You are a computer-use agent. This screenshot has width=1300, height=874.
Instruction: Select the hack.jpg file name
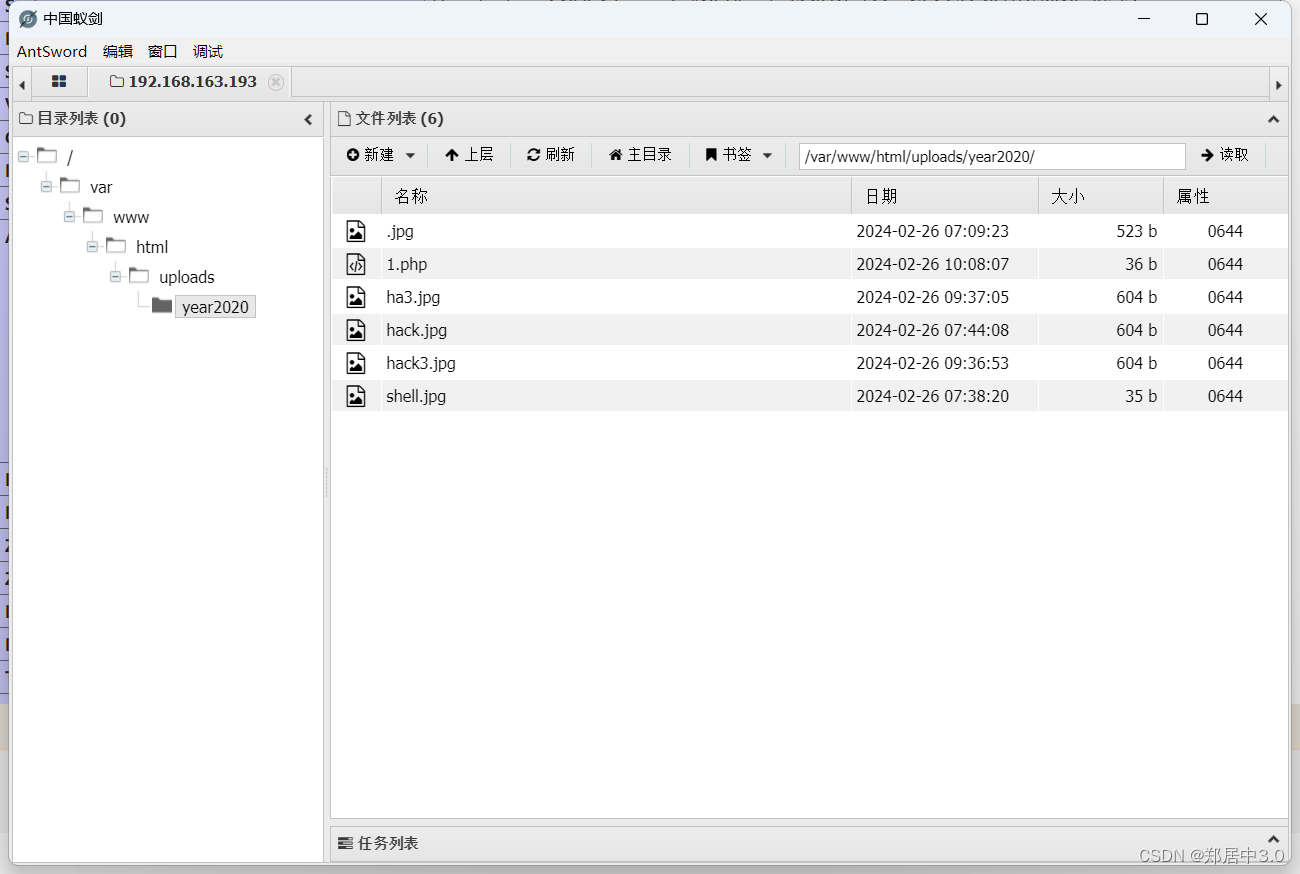(x=417, y=330)
